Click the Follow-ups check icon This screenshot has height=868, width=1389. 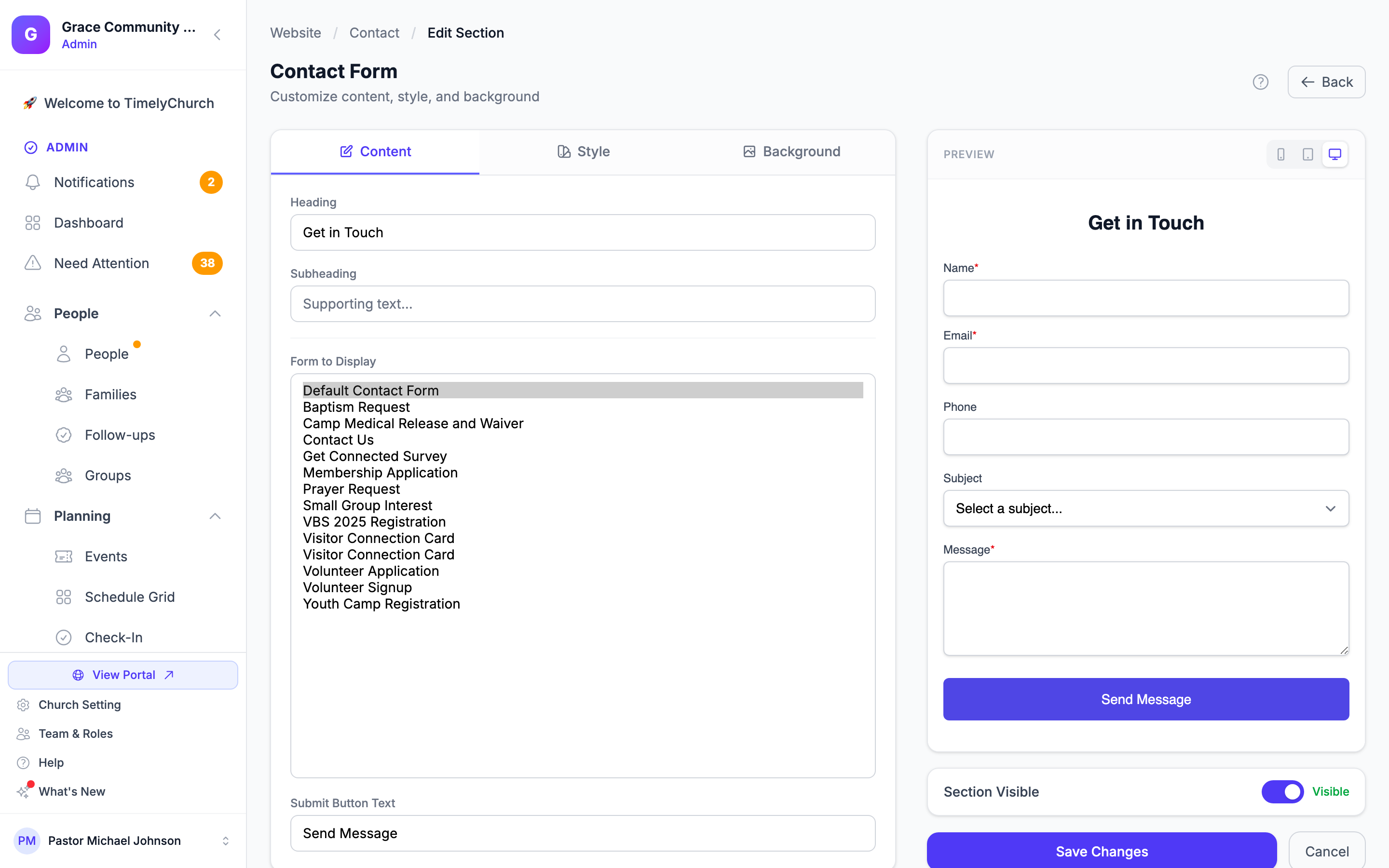pos(64,434)
